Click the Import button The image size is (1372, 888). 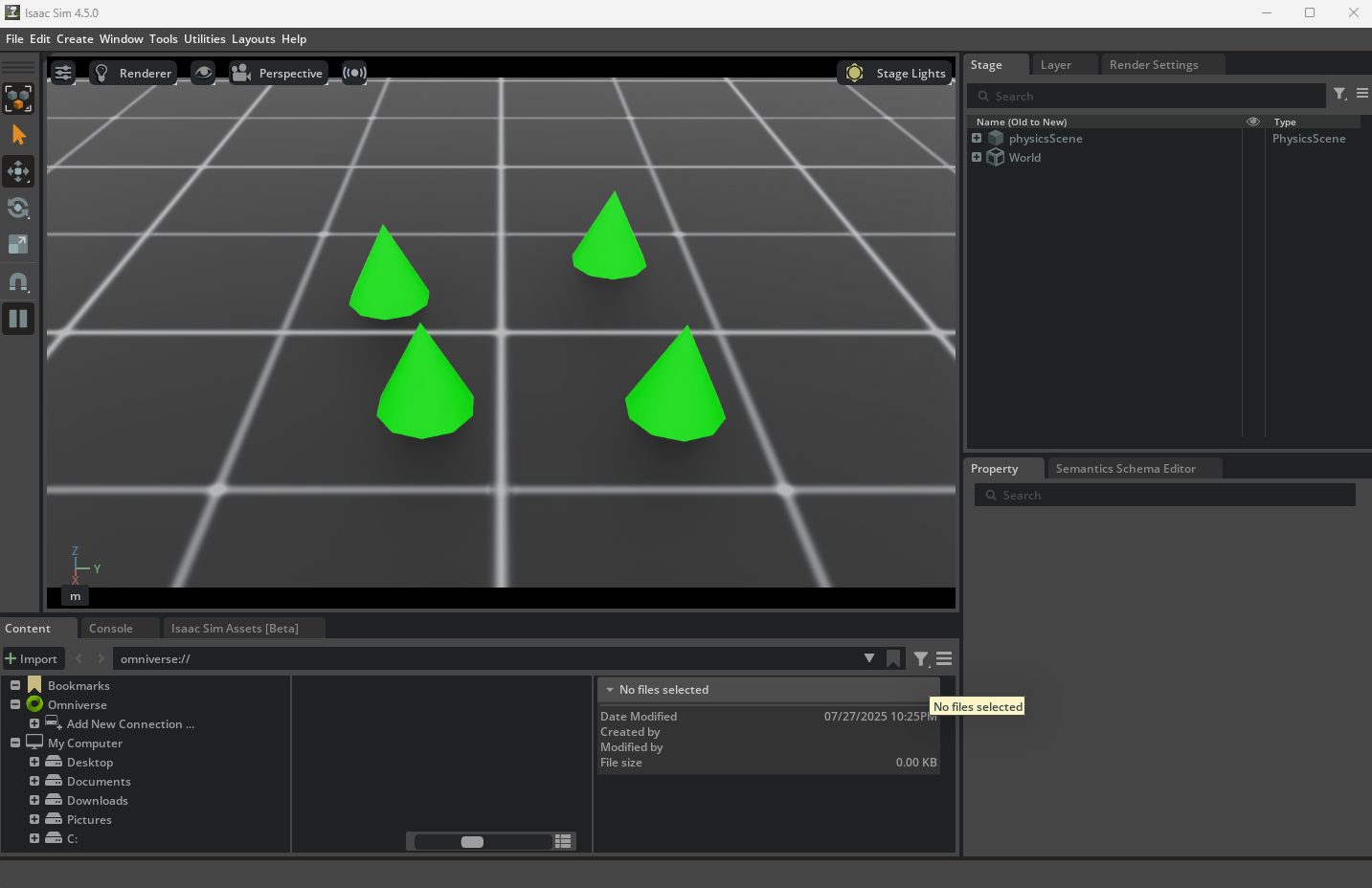[x=33, y=658]
